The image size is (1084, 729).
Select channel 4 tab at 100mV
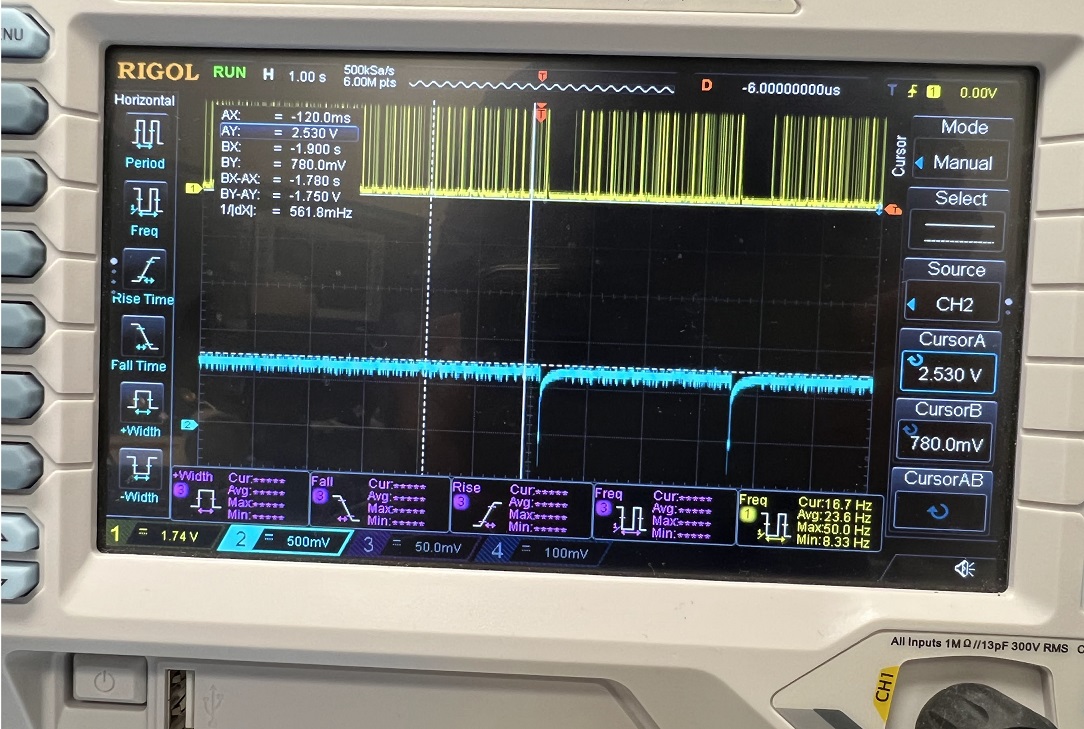pyautogui.click(x=545, y=550)
